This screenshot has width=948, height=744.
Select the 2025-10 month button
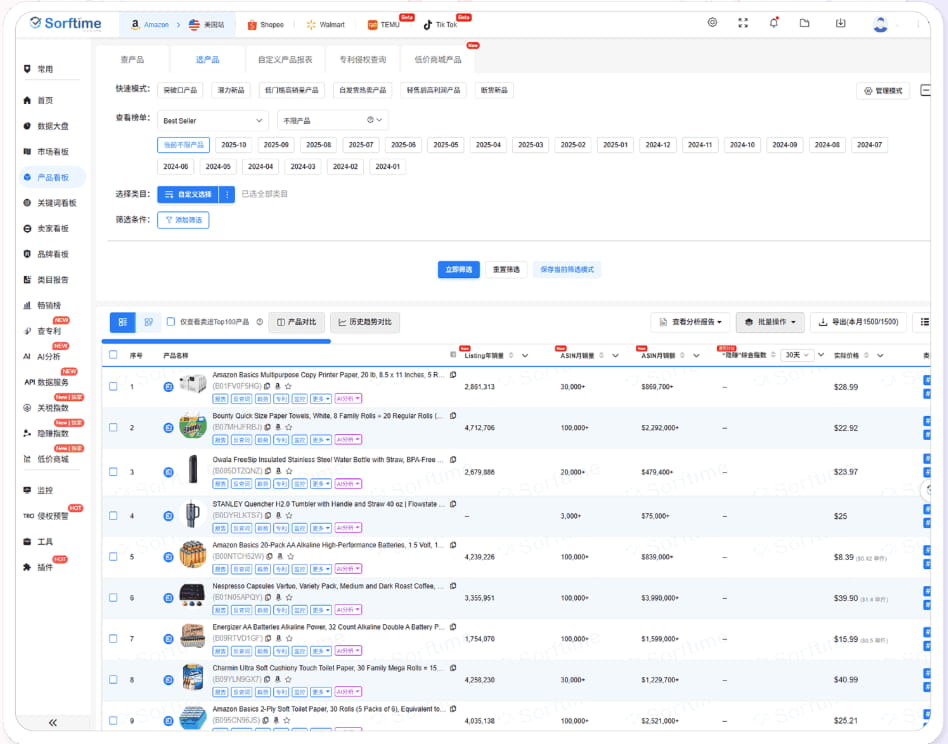click(233, 145)
